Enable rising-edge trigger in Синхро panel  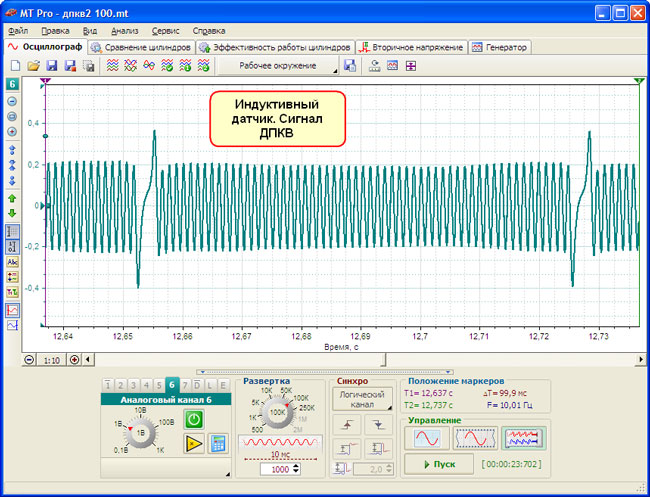347,425
